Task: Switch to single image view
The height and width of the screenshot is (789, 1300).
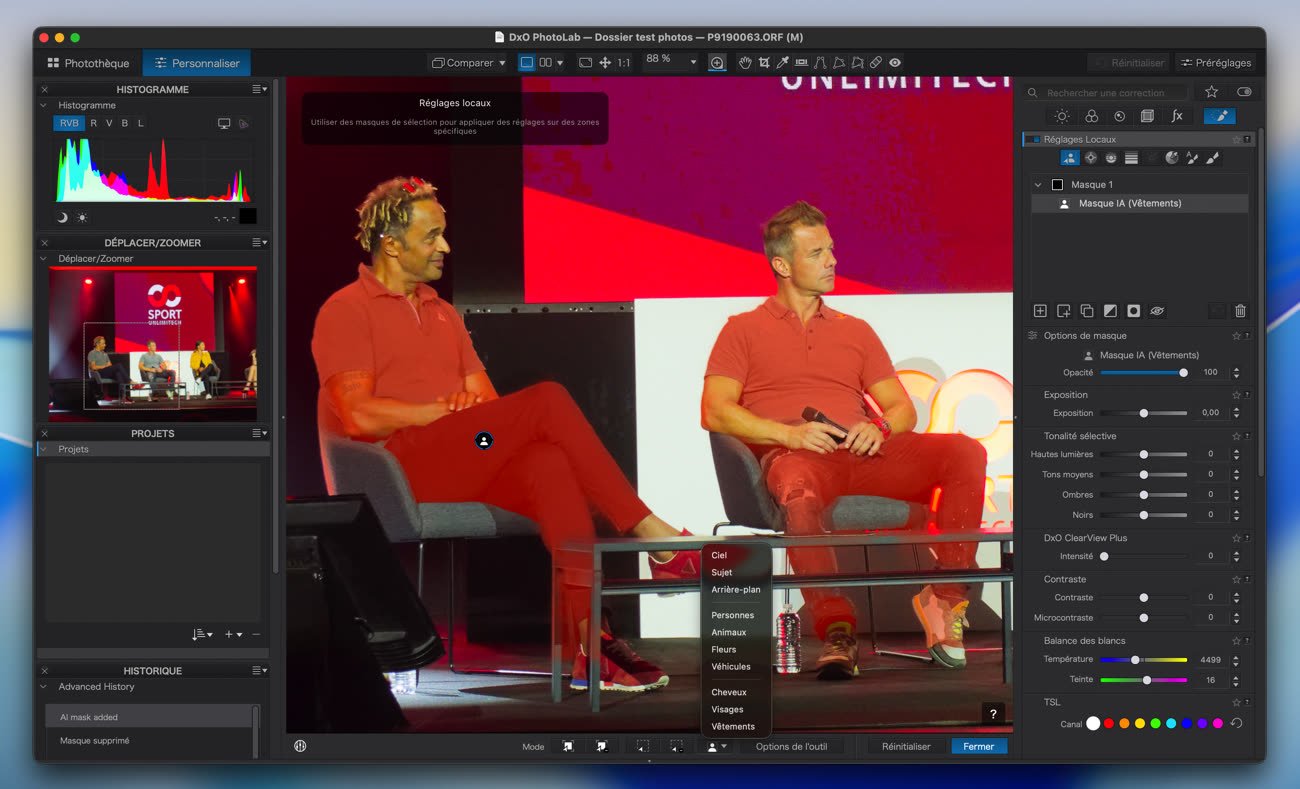Action: coord(527,62)
